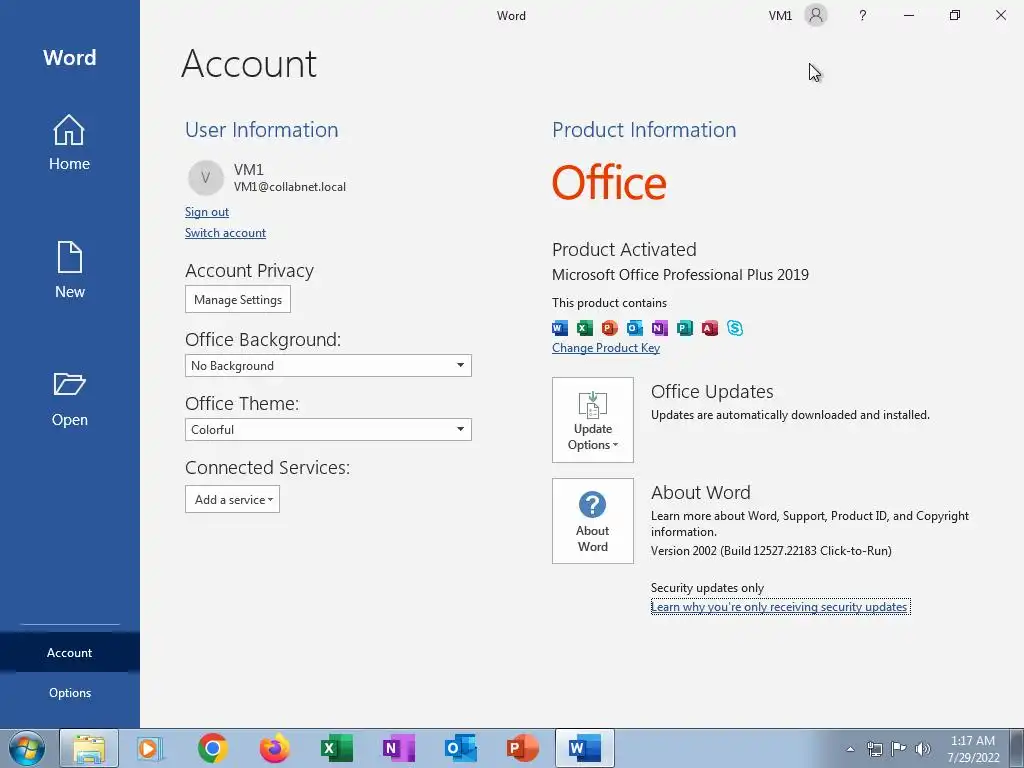Viewport: 1024px width, 768px height.
Task: Click the Skype product icon under This product contains
Action: point(735,328)
